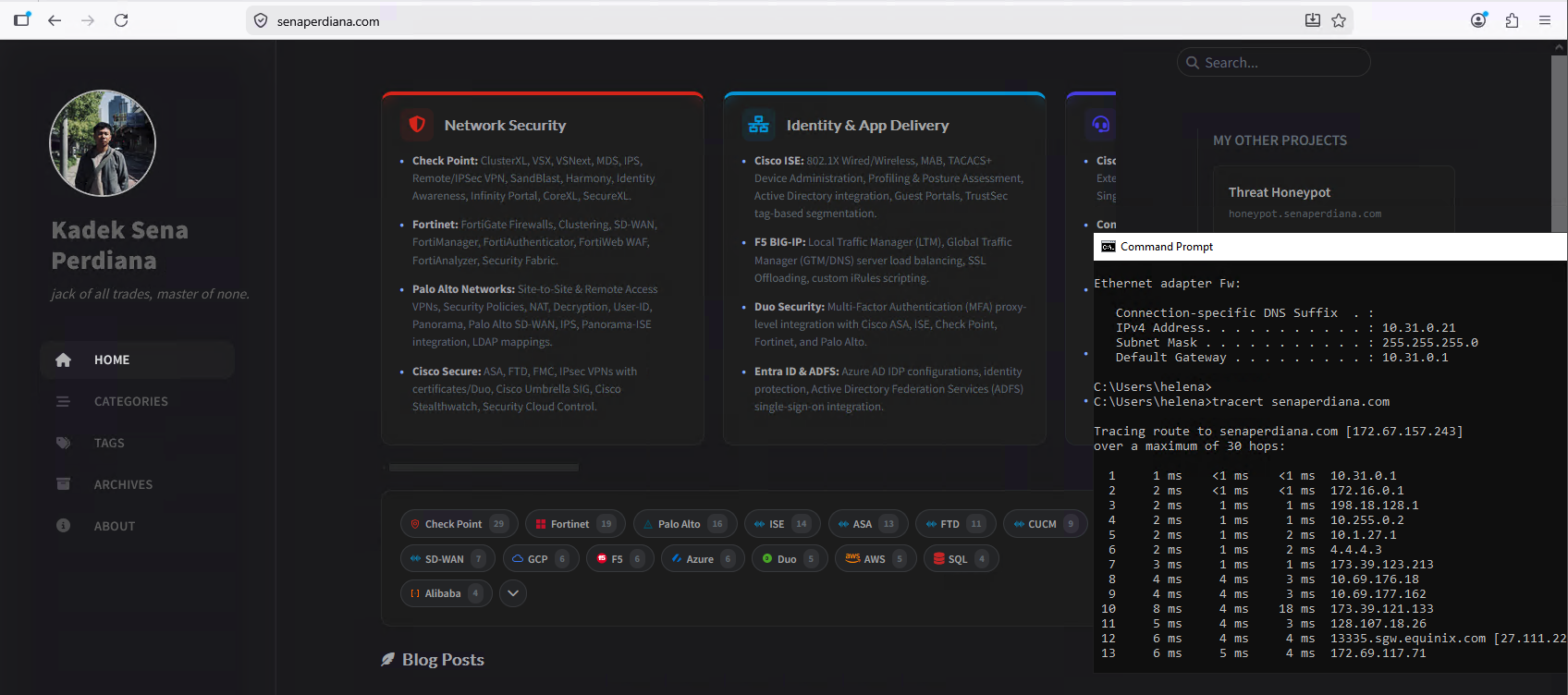Expand more tags with the chevron button
The height and width of the screenshot is (695, 1568).
tap(513, 593)
